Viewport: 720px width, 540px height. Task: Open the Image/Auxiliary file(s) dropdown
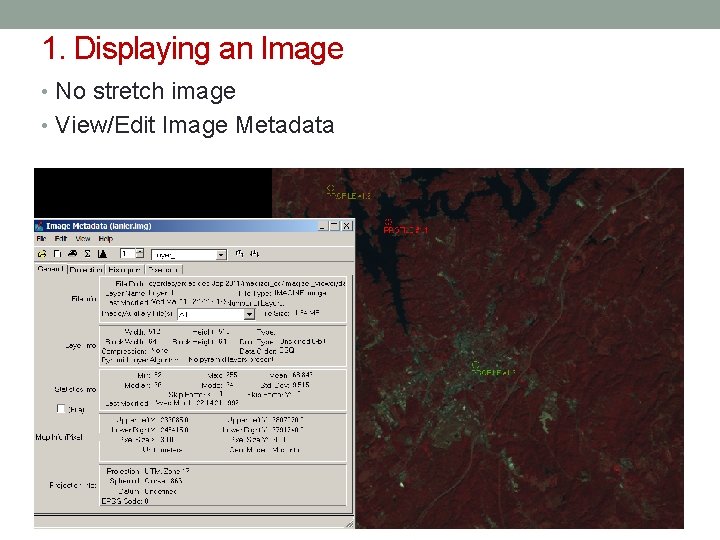(249, 315)
